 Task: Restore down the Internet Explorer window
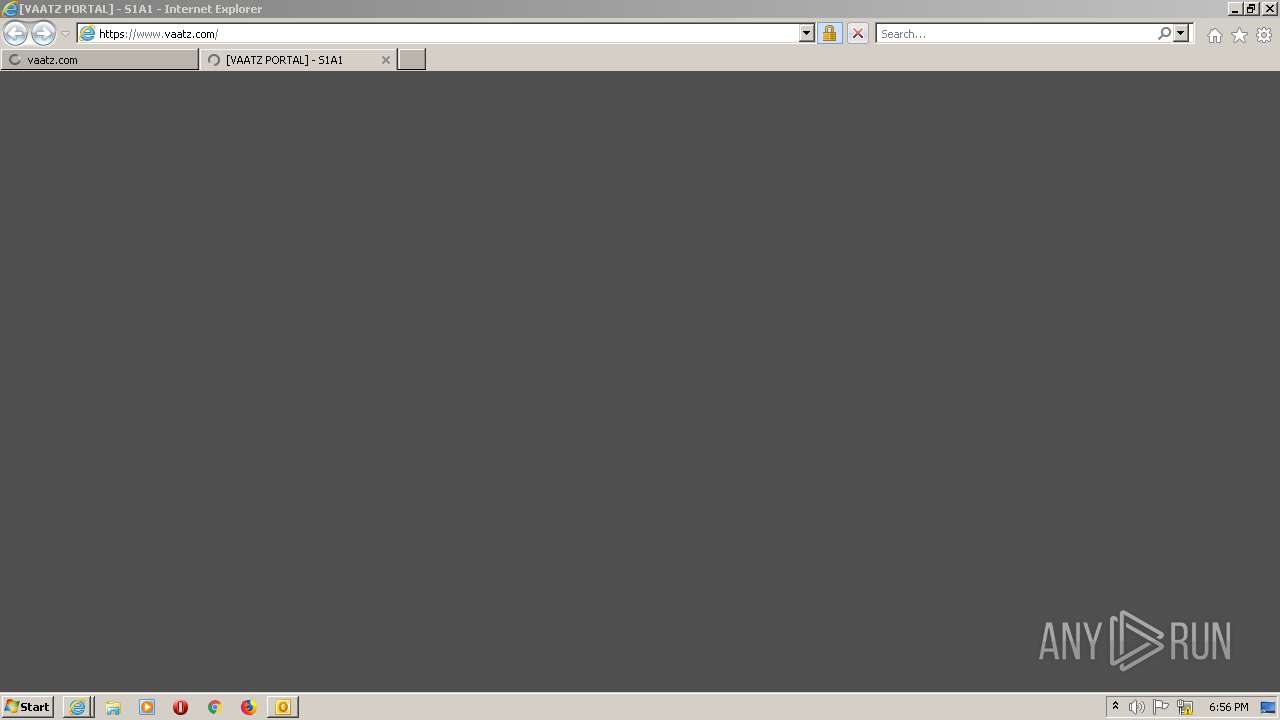1251,9
